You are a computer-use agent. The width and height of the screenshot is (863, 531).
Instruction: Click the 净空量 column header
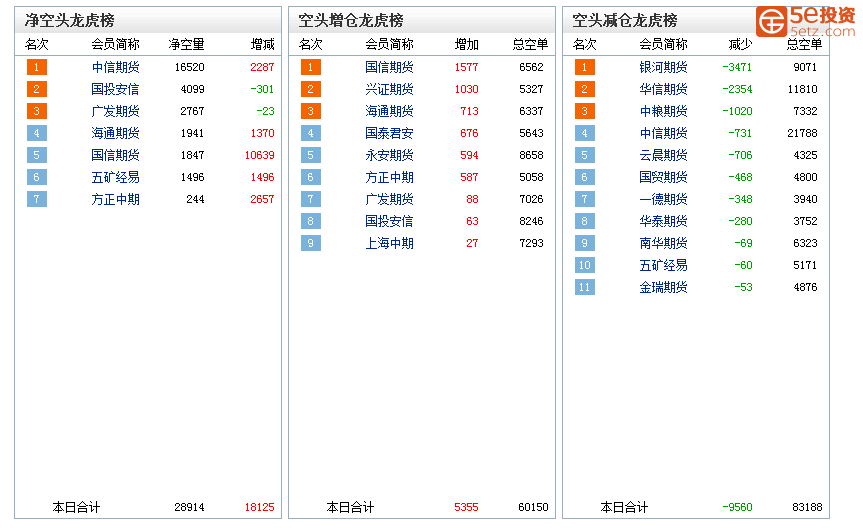tap(187, 45)
